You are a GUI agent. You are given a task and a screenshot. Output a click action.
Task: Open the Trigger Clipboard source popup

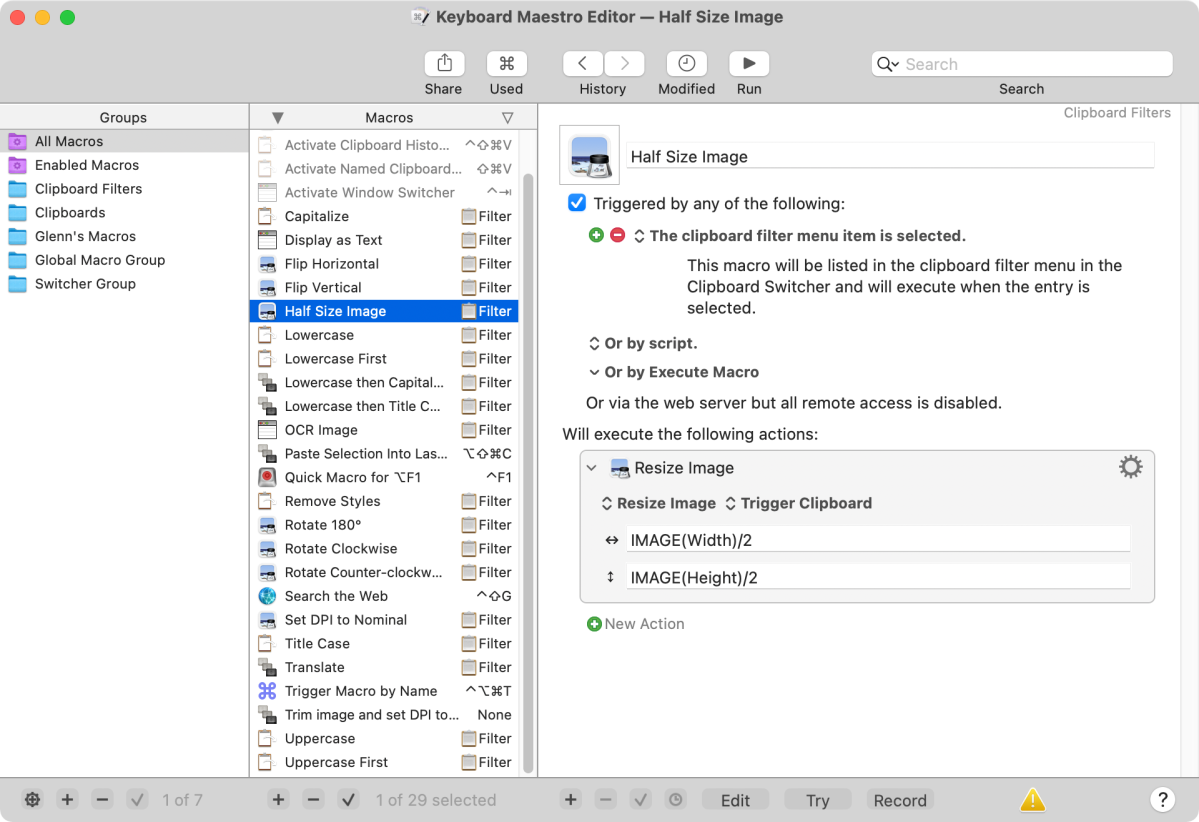(798, 503)
